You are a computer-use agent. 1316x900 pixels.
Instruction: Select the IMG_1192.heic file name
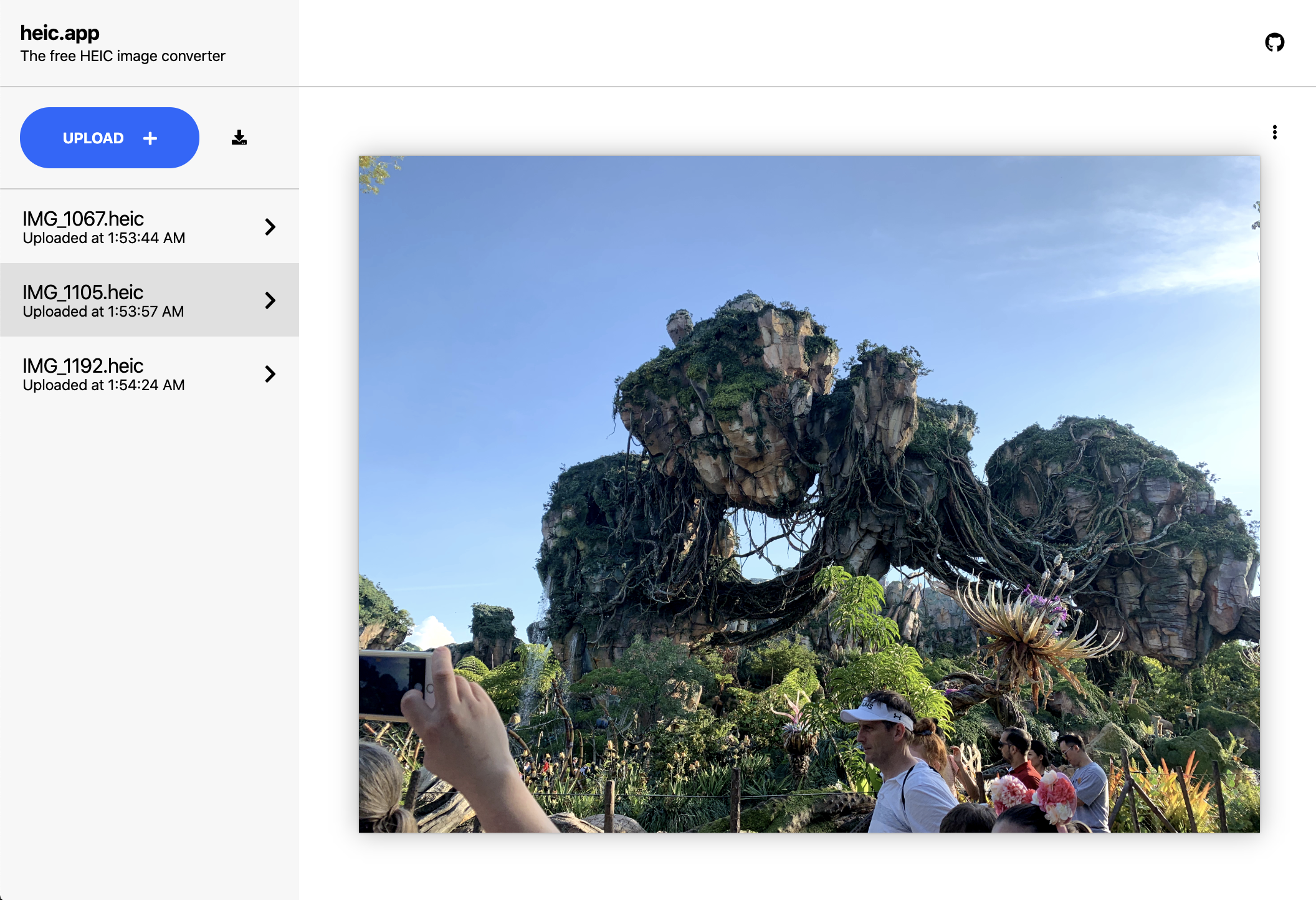83,366
